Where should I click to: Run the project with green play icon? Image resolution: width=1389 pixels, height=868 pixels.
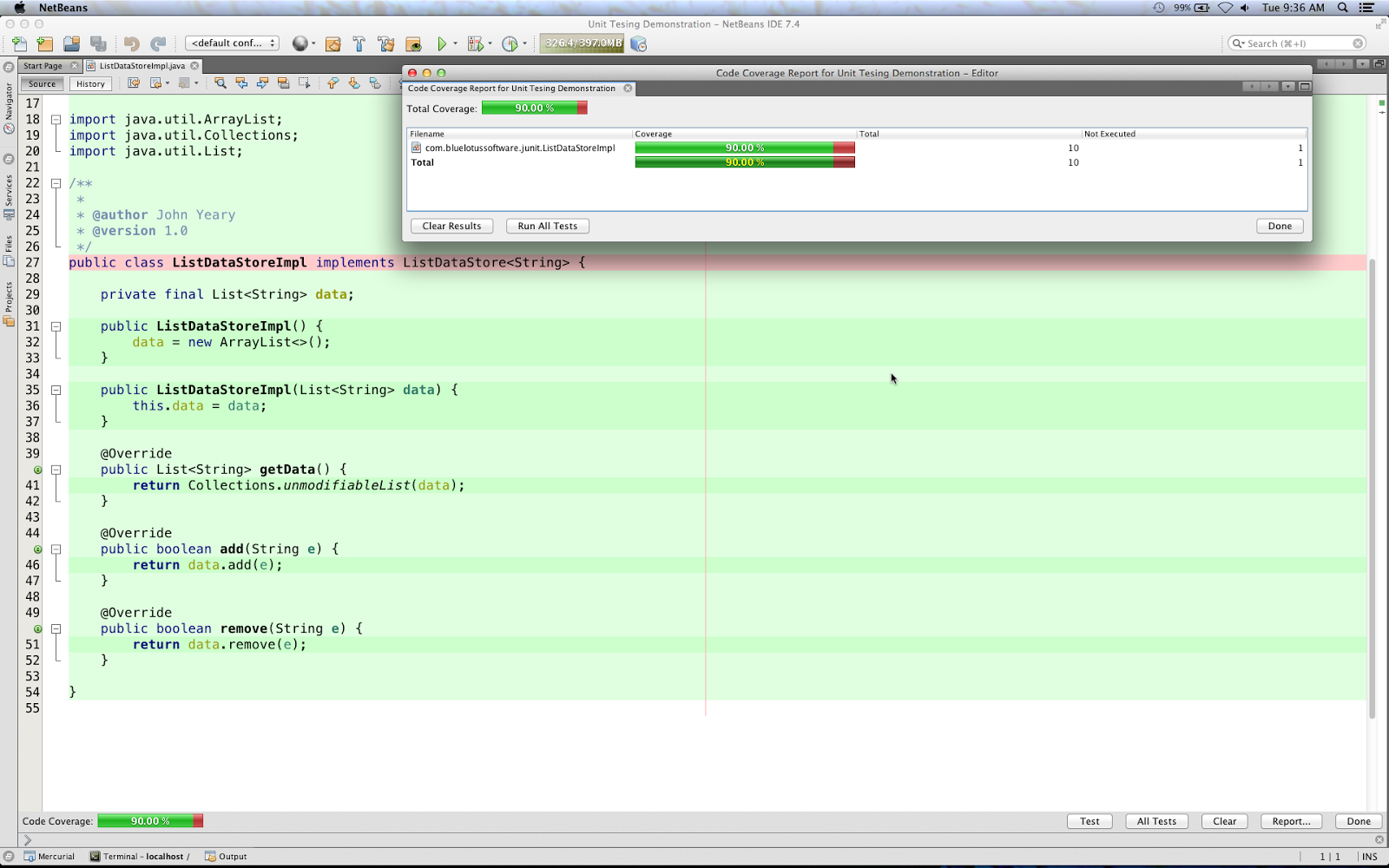(x=442, y=43)
